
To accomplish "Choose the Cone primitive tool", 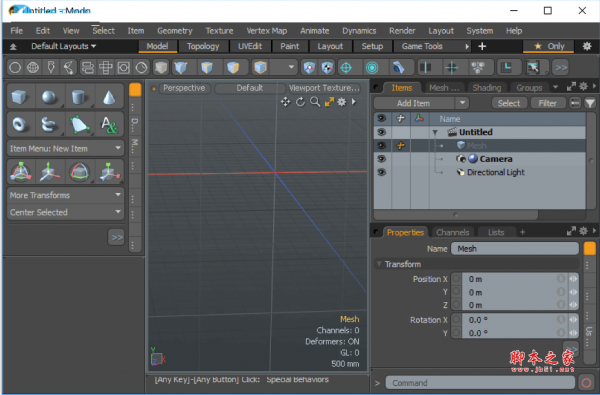I will point(109,97).
